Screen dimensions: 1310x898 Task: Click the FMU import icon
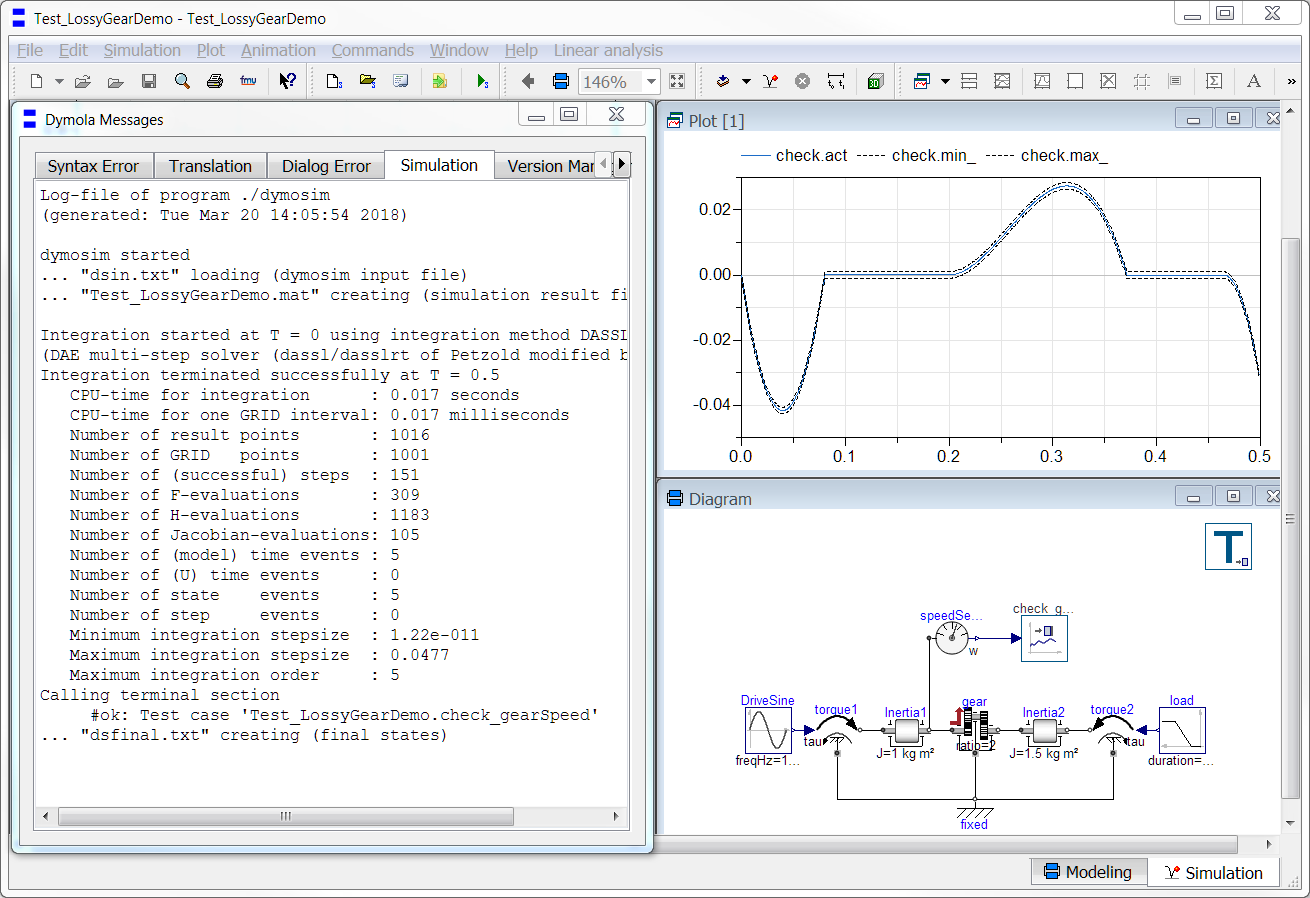coord(248,82)
